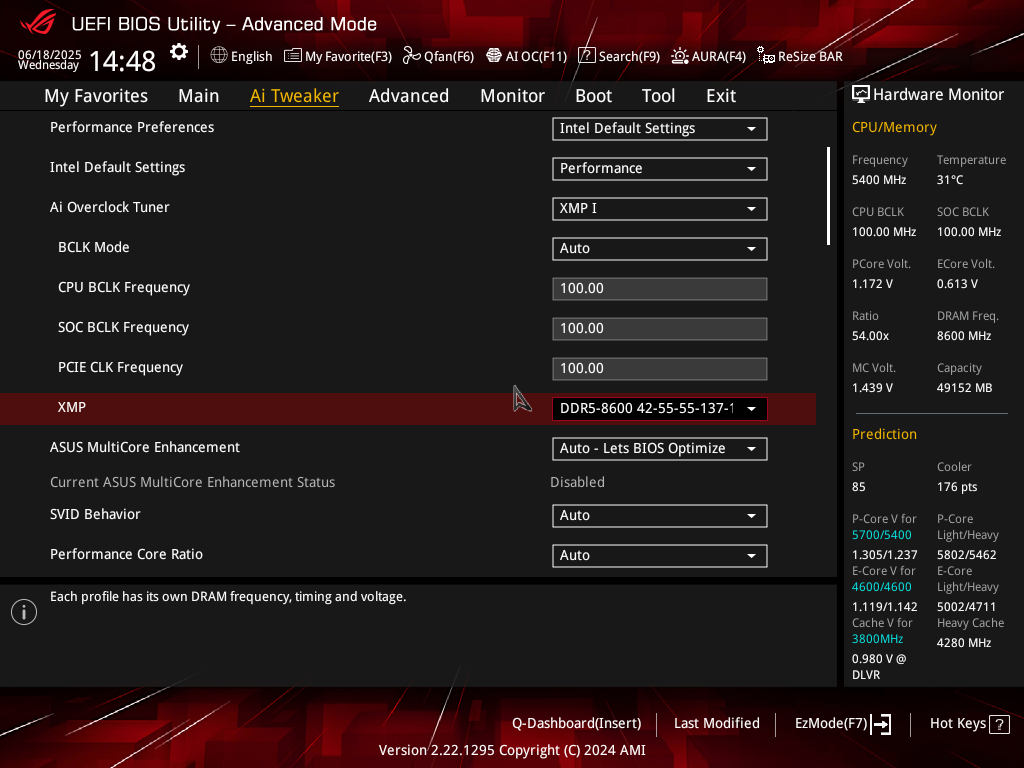Viewport: 1024px width, 768px height.
Task: Click the BCLK Mode label
Action: coord(93,248)
